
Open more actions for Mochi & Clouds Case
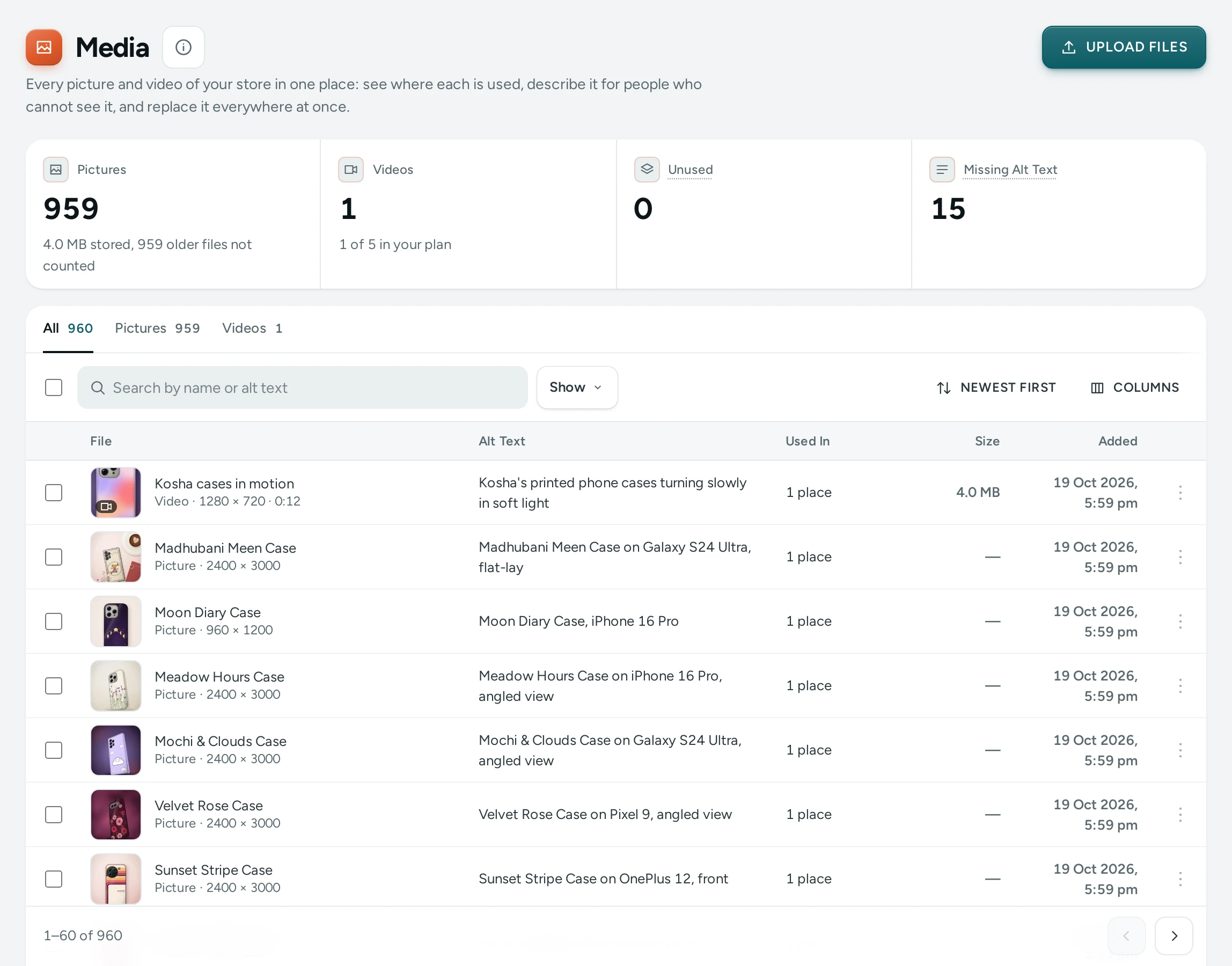tap(1180, 750)
